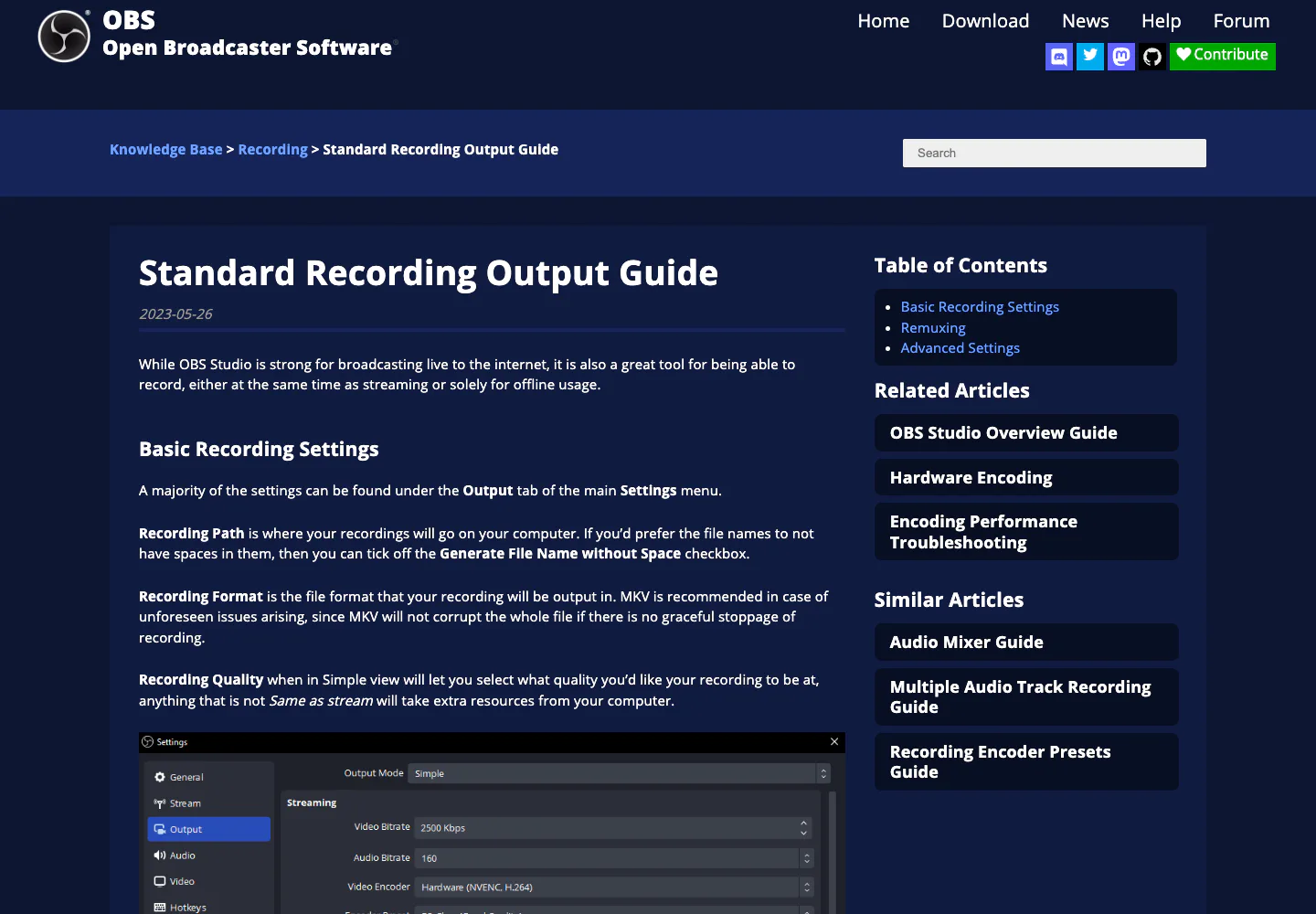Click the Knowledge Base breadcrumb link
The height and width of the screenshot is (914, 1316).
[x=166, y=150]
